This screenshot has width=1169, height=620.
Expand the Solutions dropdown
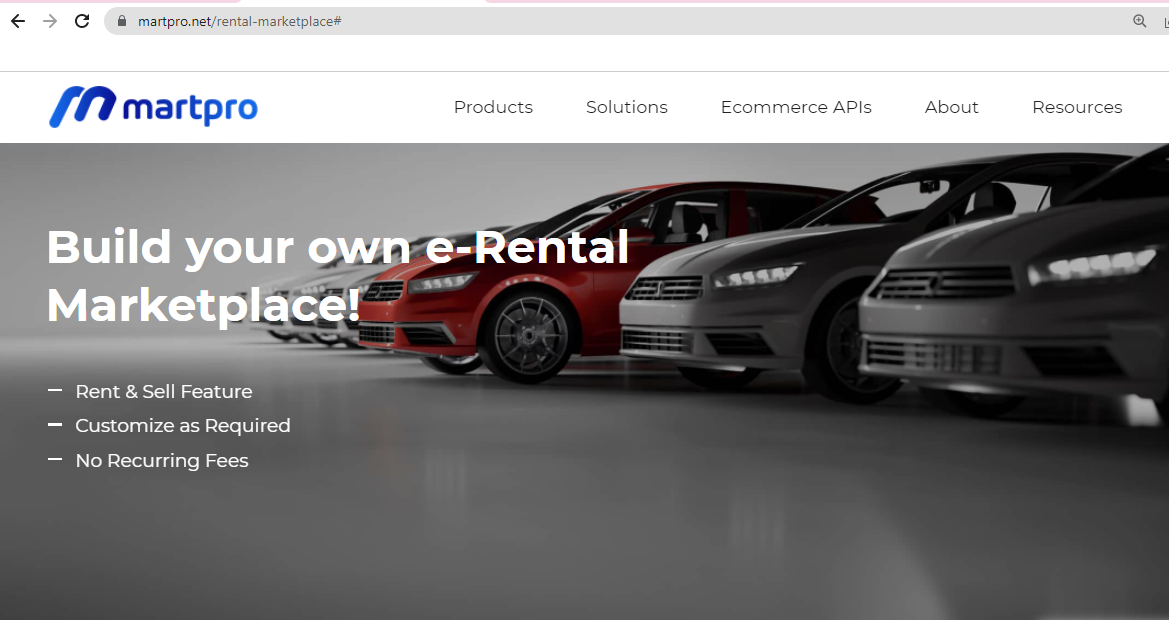pyautogui.click(x=626, y=107)
